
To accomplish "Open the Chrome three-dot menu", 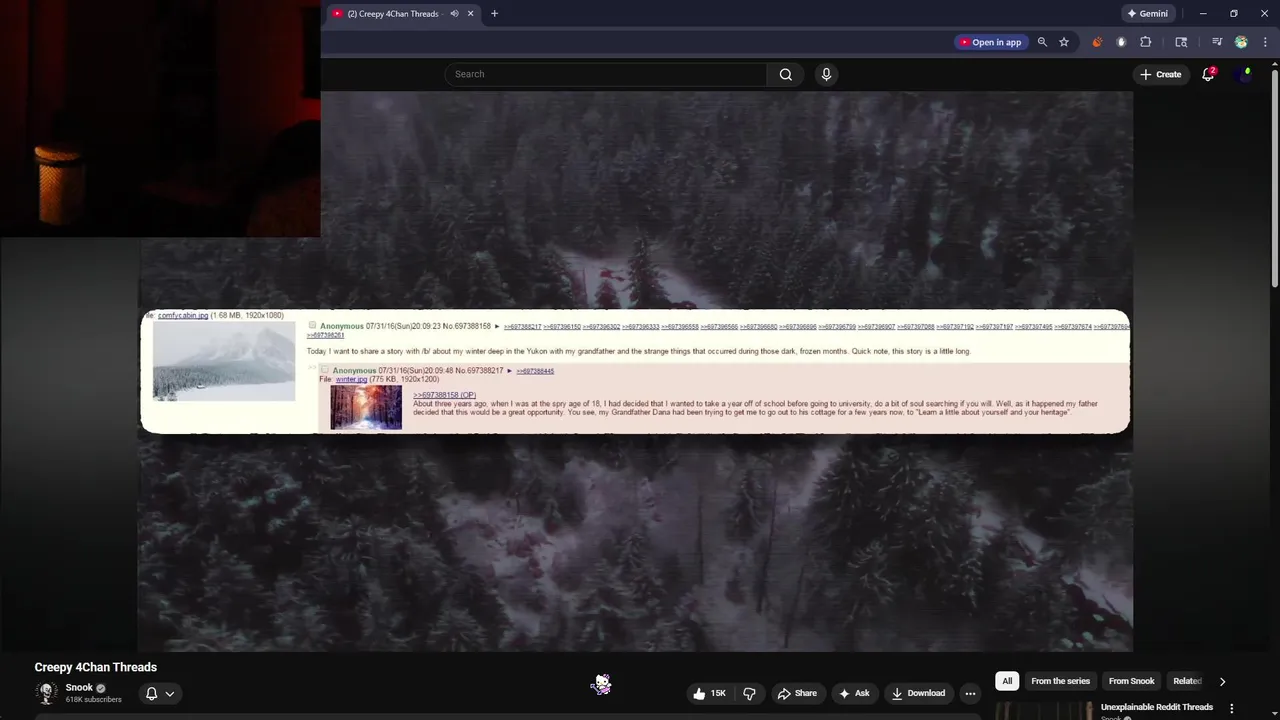I will (x=1265, y=42).
